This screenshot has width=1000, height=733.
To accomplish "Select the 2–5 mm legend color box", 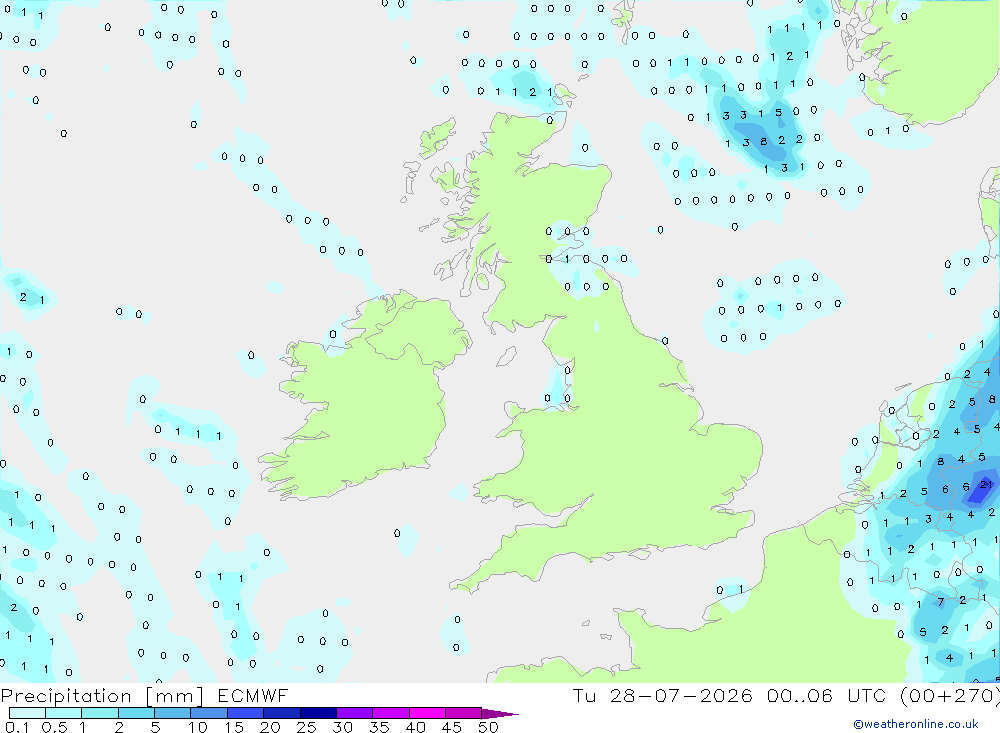I will pyautogui.click(x=136, y=713).
